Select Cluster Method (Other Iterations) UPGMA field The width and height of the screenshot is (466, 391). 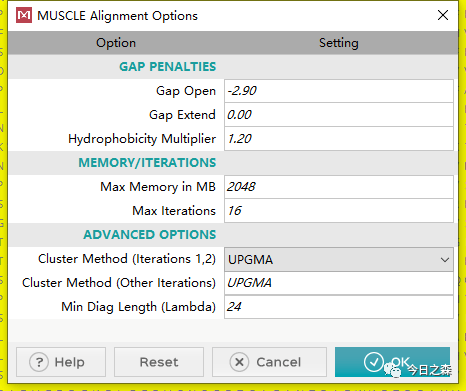click(x=339, y=283)
